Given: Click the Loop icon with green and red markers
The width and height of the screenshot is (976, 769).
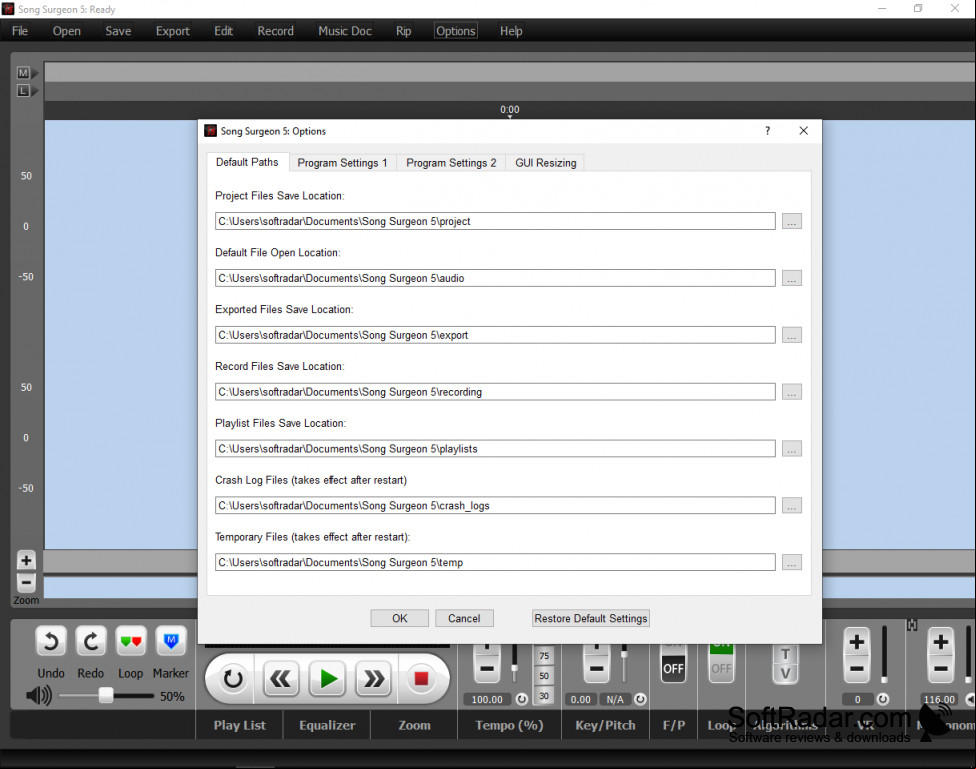Looking at the screenshot, I should point(131,641).
